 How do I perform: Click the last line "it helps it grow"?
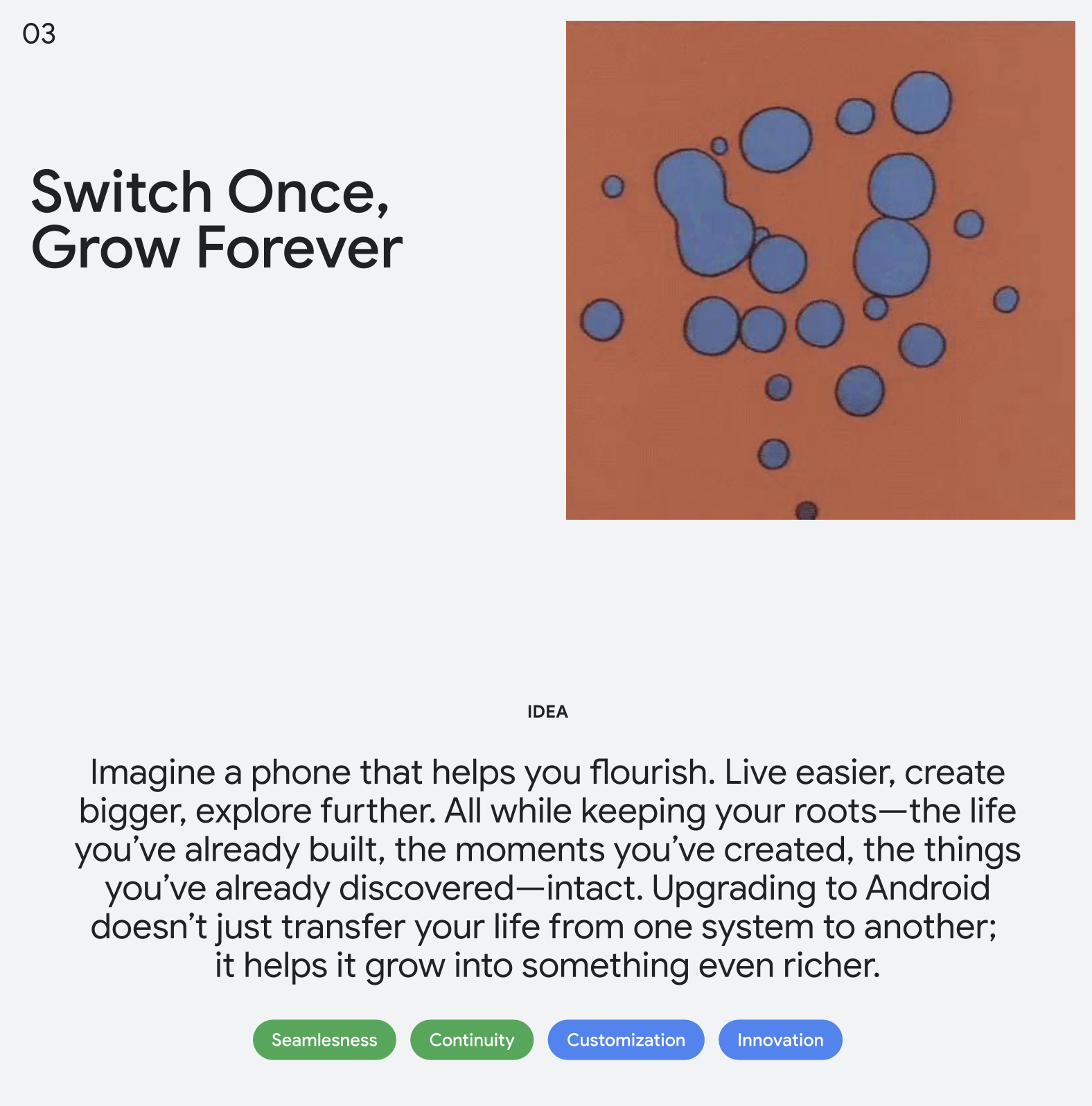coord(547,966)
